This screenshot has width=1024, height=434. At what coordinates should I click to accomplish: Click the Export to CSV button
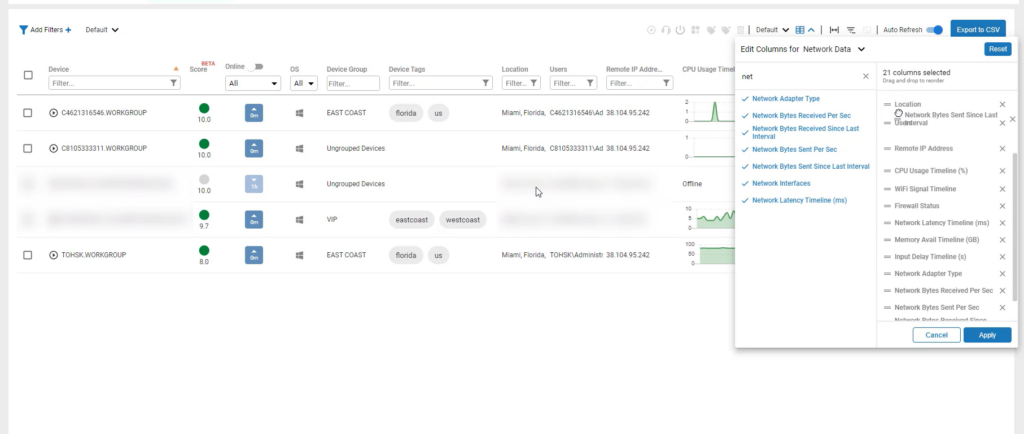[977, 30]
